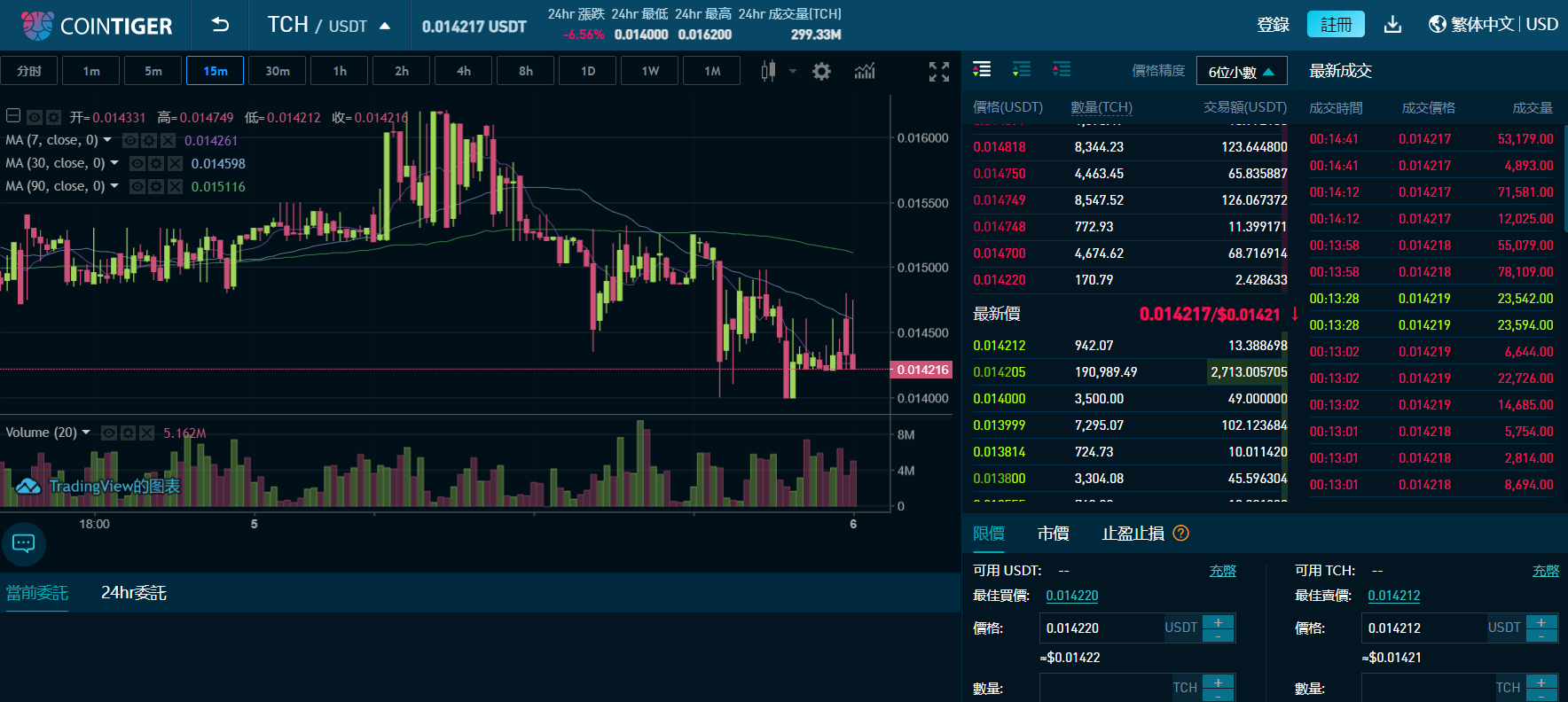Select the 15m timeframe
This screenshot has height=702, width=1568.
click(216, 71)
